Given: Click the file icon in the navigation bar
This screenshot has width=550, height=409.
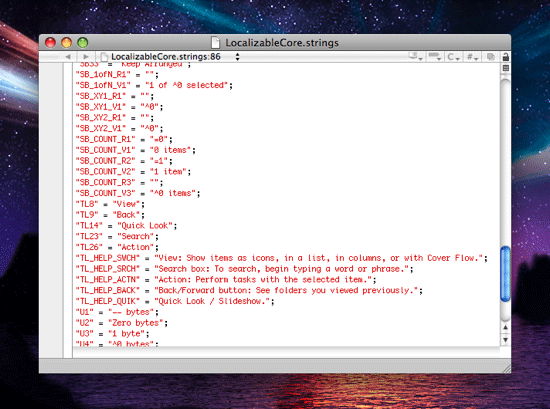Looking at the screenshot, I should click(x=103, y=56).
